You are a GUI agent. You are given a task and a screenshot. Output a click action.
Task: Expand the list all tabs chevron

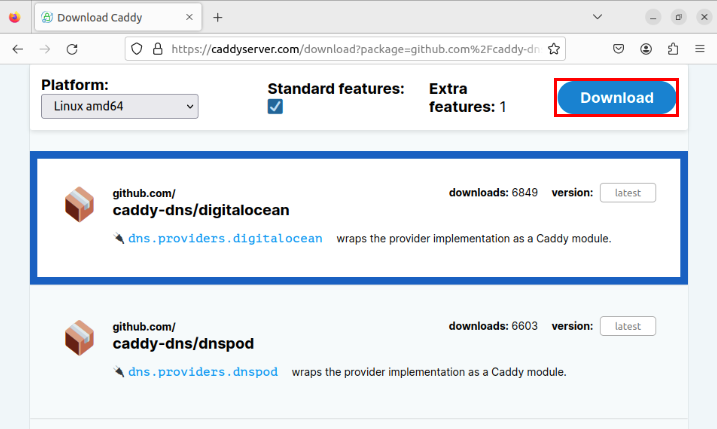click(x=597, y=17)
